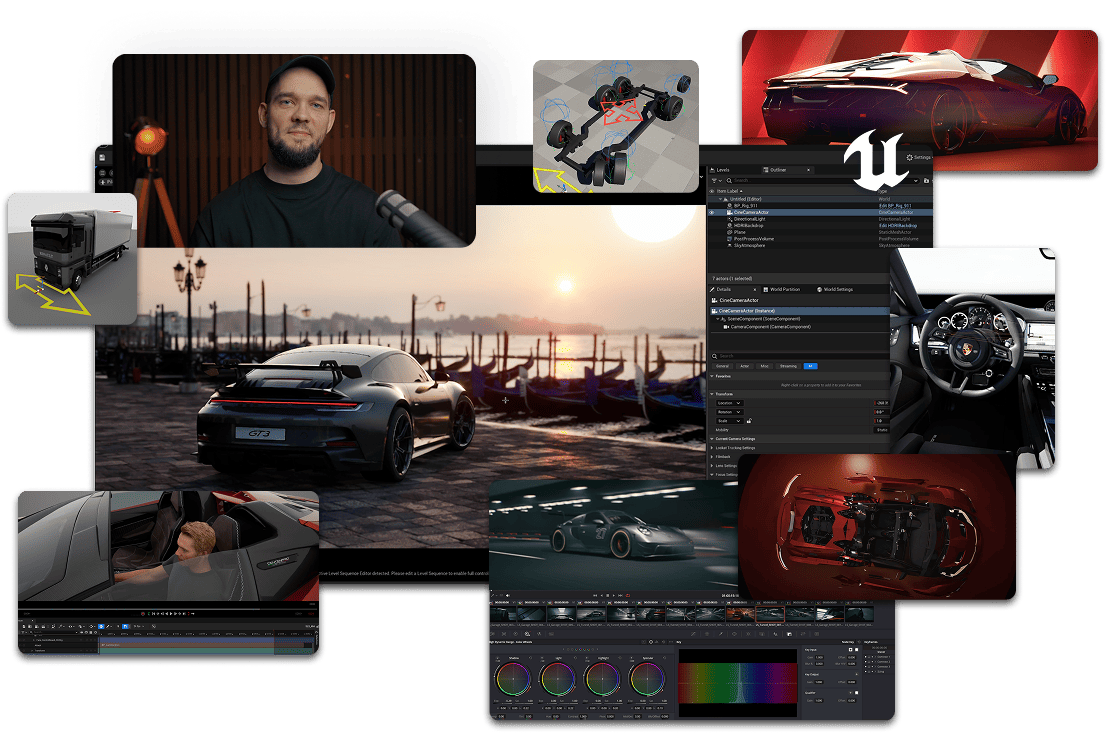Image resolution: width=1106 pixels, height=733 pixels.
Task: Click the Light HDR color wheel
Action: (x=558, y=679)
